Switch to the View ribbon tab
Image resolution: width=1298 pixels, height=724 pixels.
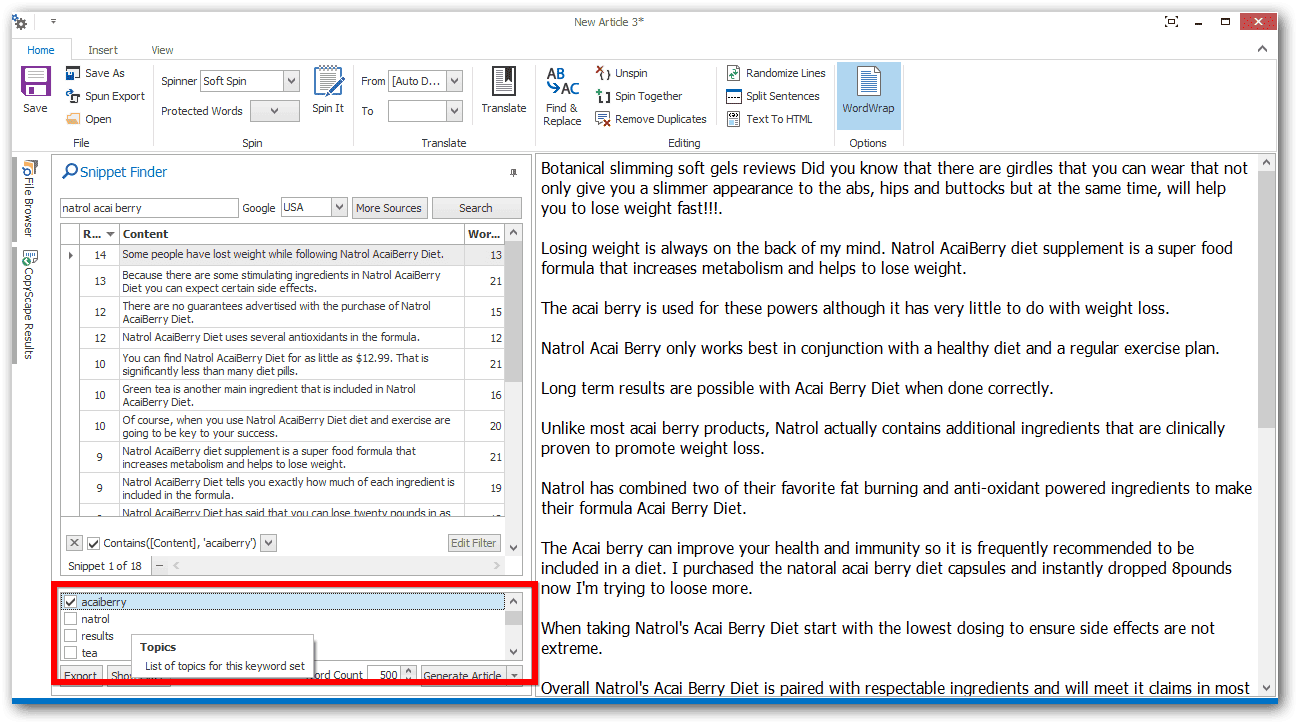click(162, 50)
